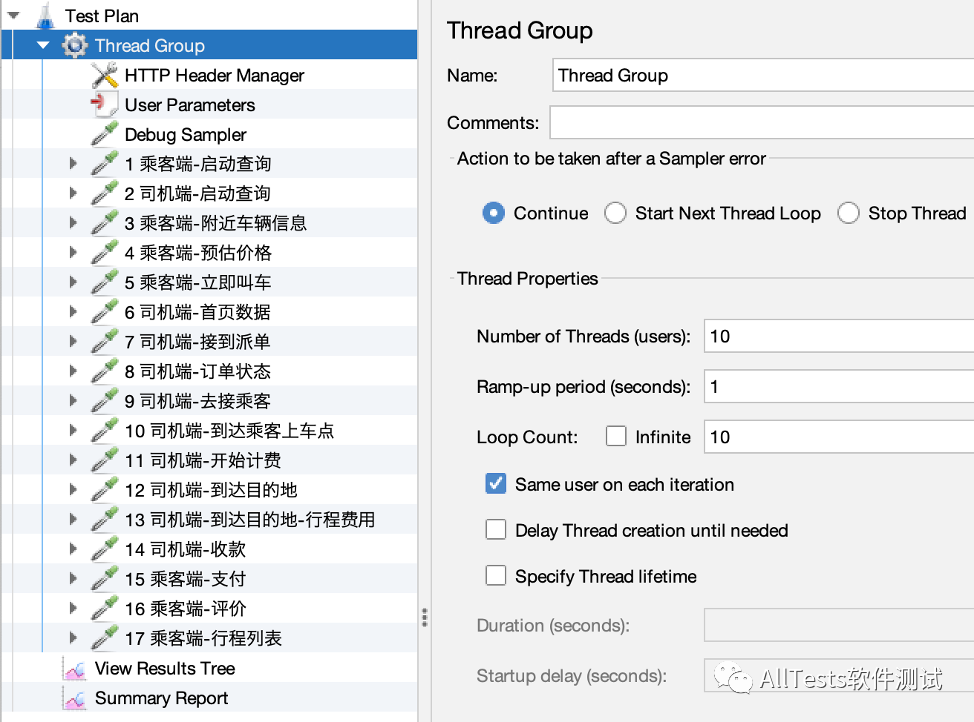Enable Specify Thread lifetime checkbox
This screenshot has width=974, height=722.
496,576
